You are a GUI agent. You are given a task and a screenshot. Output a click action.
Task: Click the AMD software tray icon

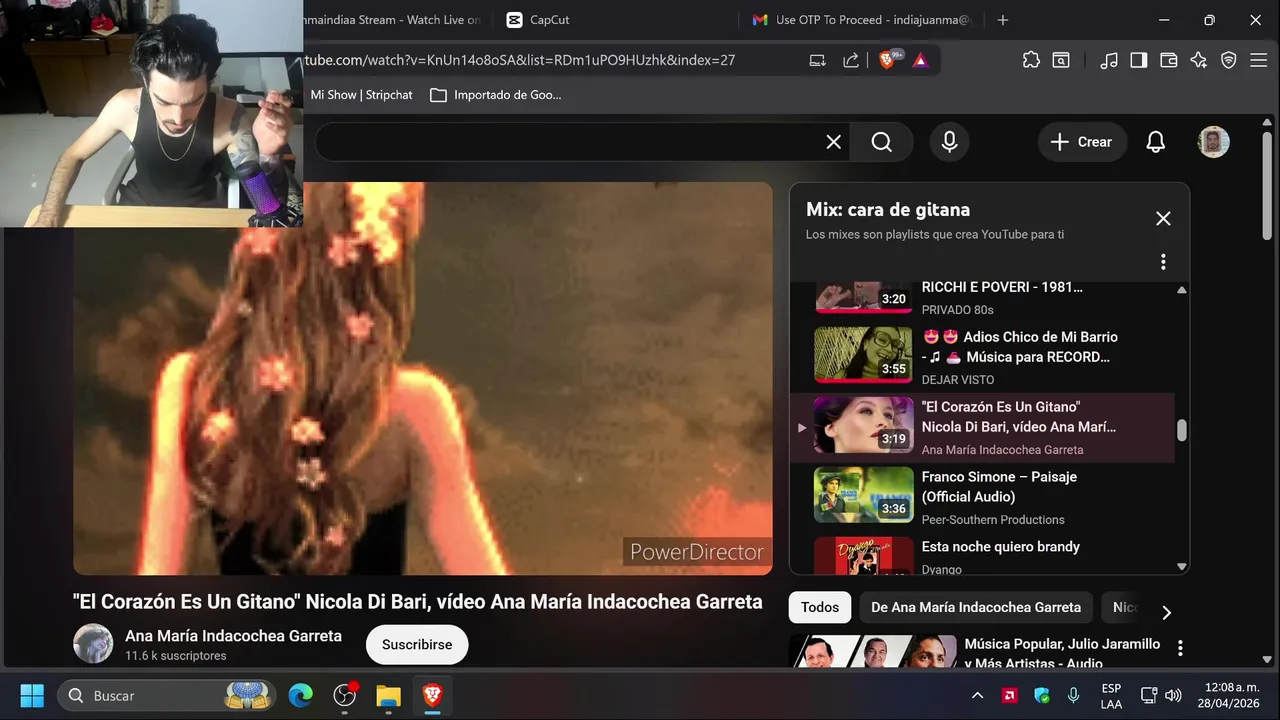[1010, 695]
